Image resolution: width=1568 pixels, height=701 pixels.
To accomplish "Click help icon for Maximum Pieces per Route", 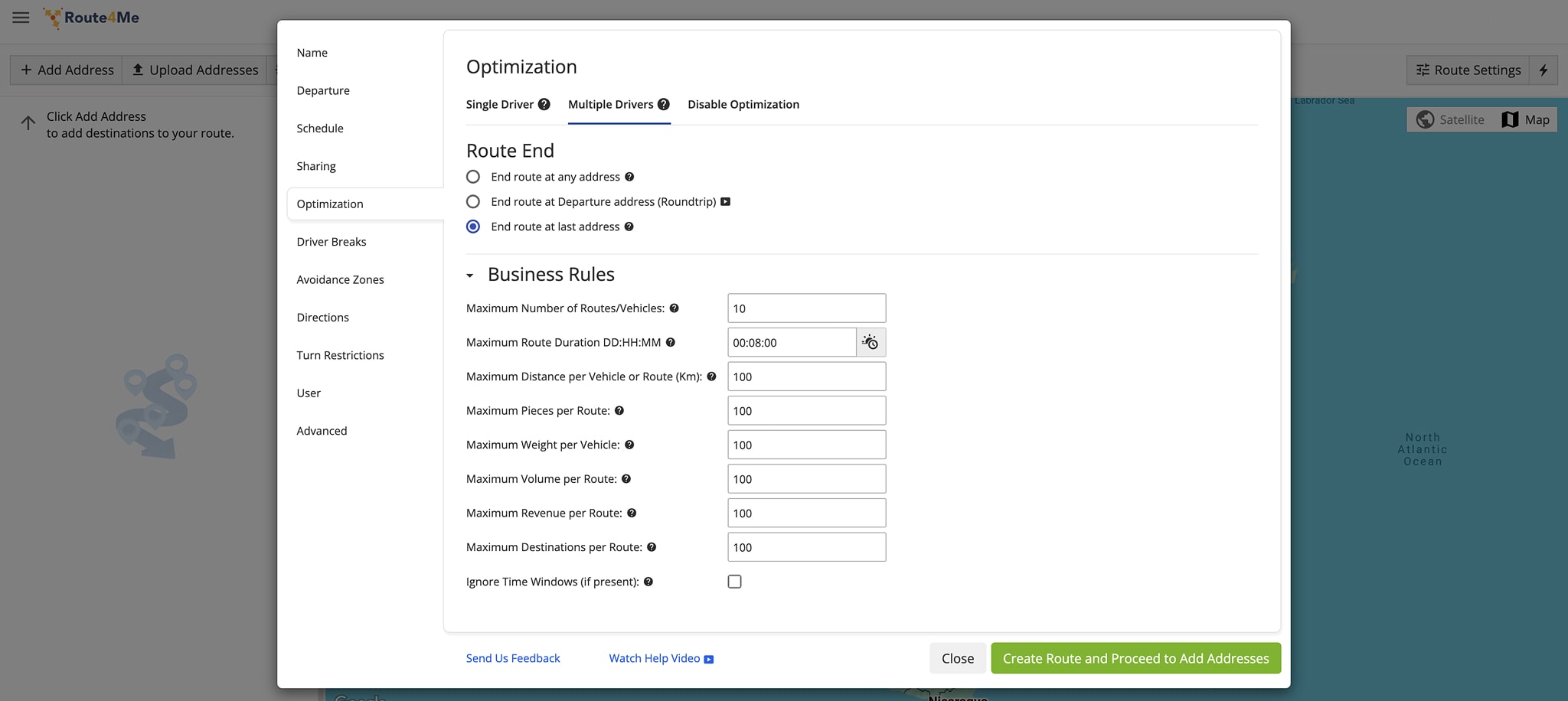I will tap(619, 410).
